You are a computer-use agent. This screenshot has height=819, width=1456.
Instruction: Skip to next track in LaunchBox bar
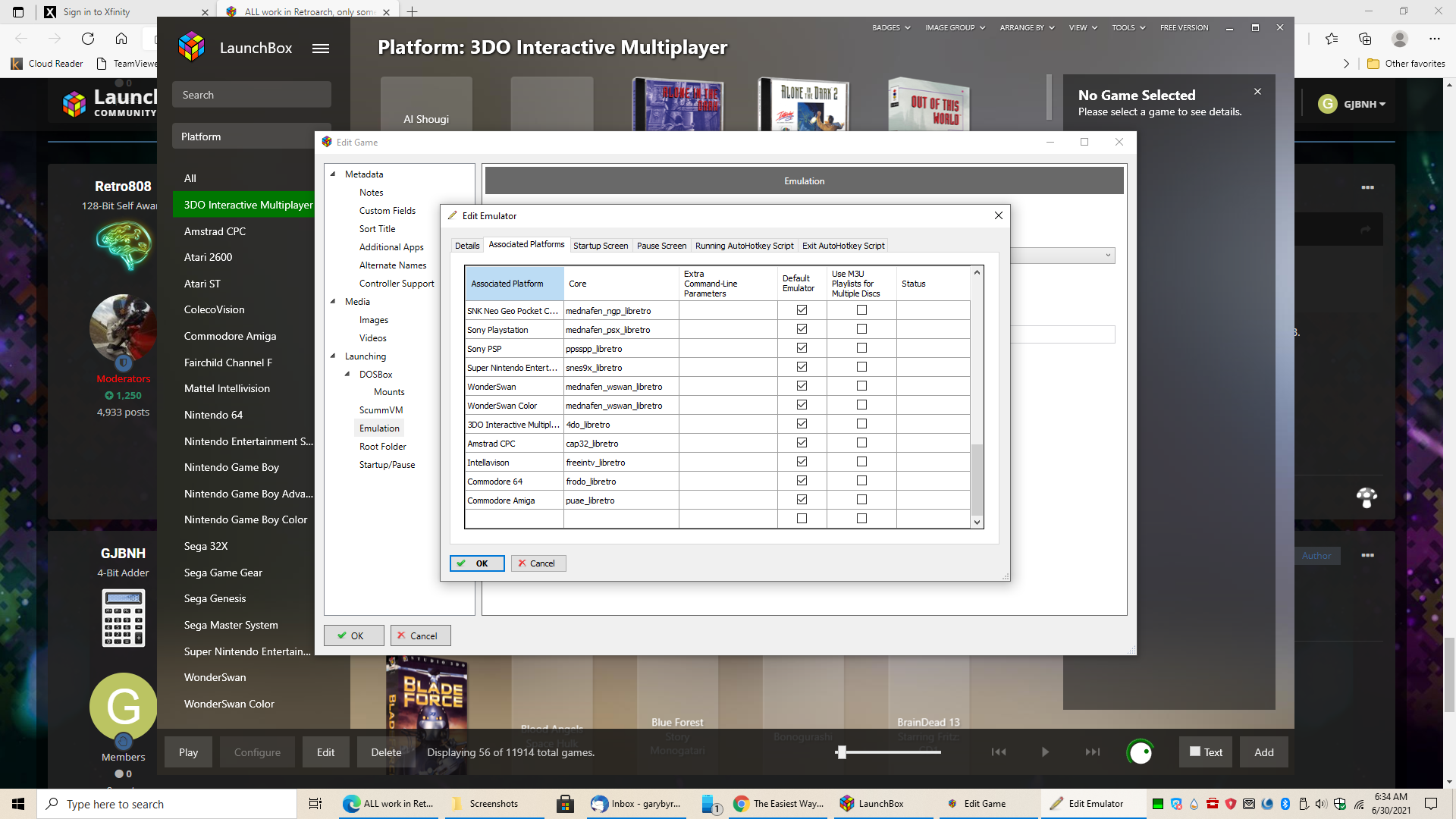1092,752
